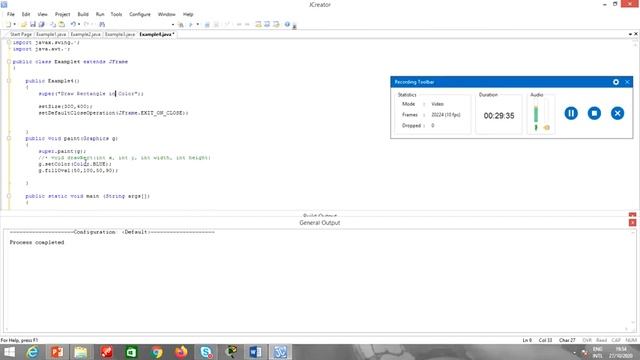Open the Edit menu
Image resolution: width=640 pixels, height=360 pixels.
coord(26,14)
